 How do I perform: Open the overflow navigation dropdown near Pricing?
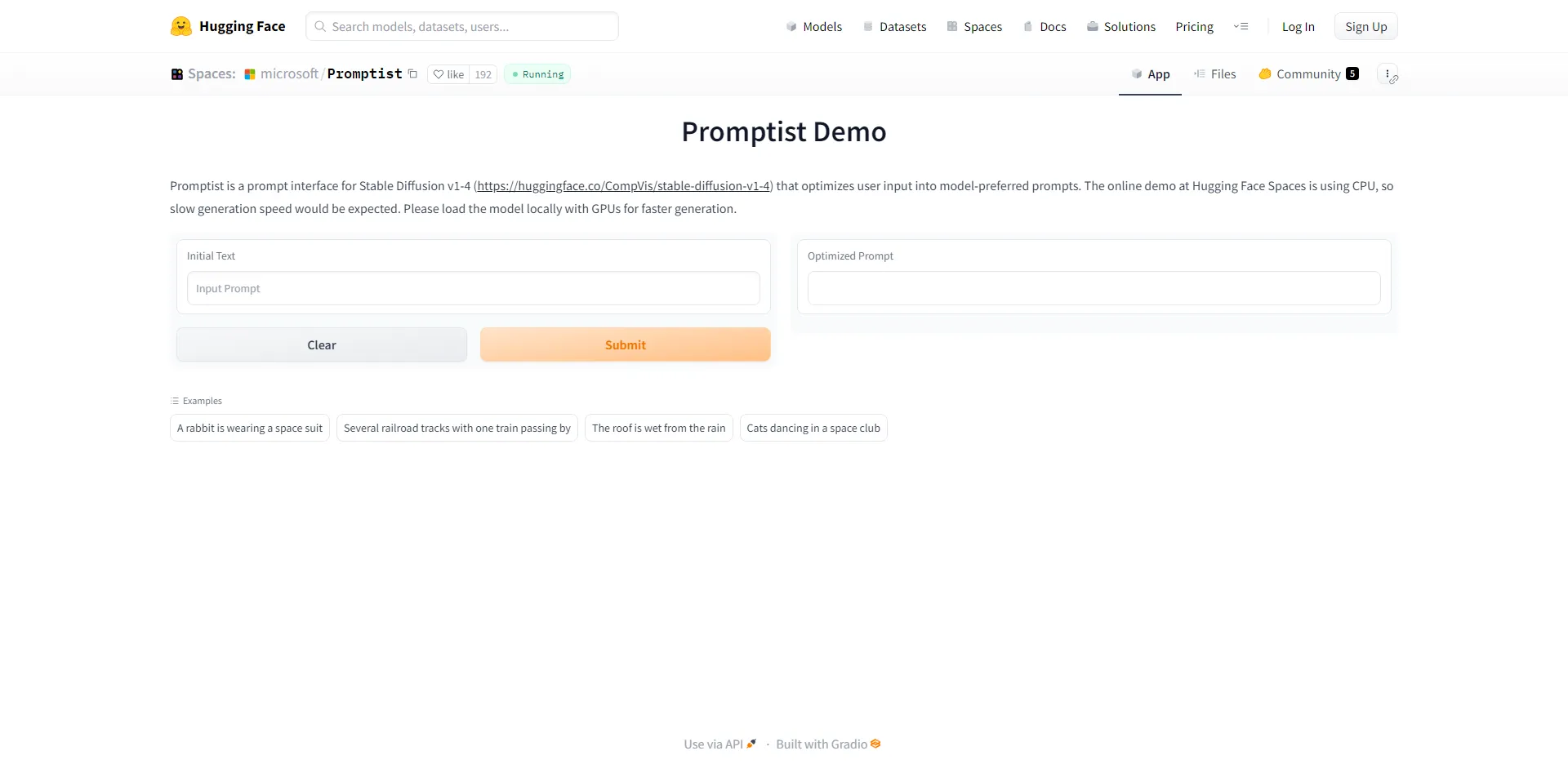1241,26
